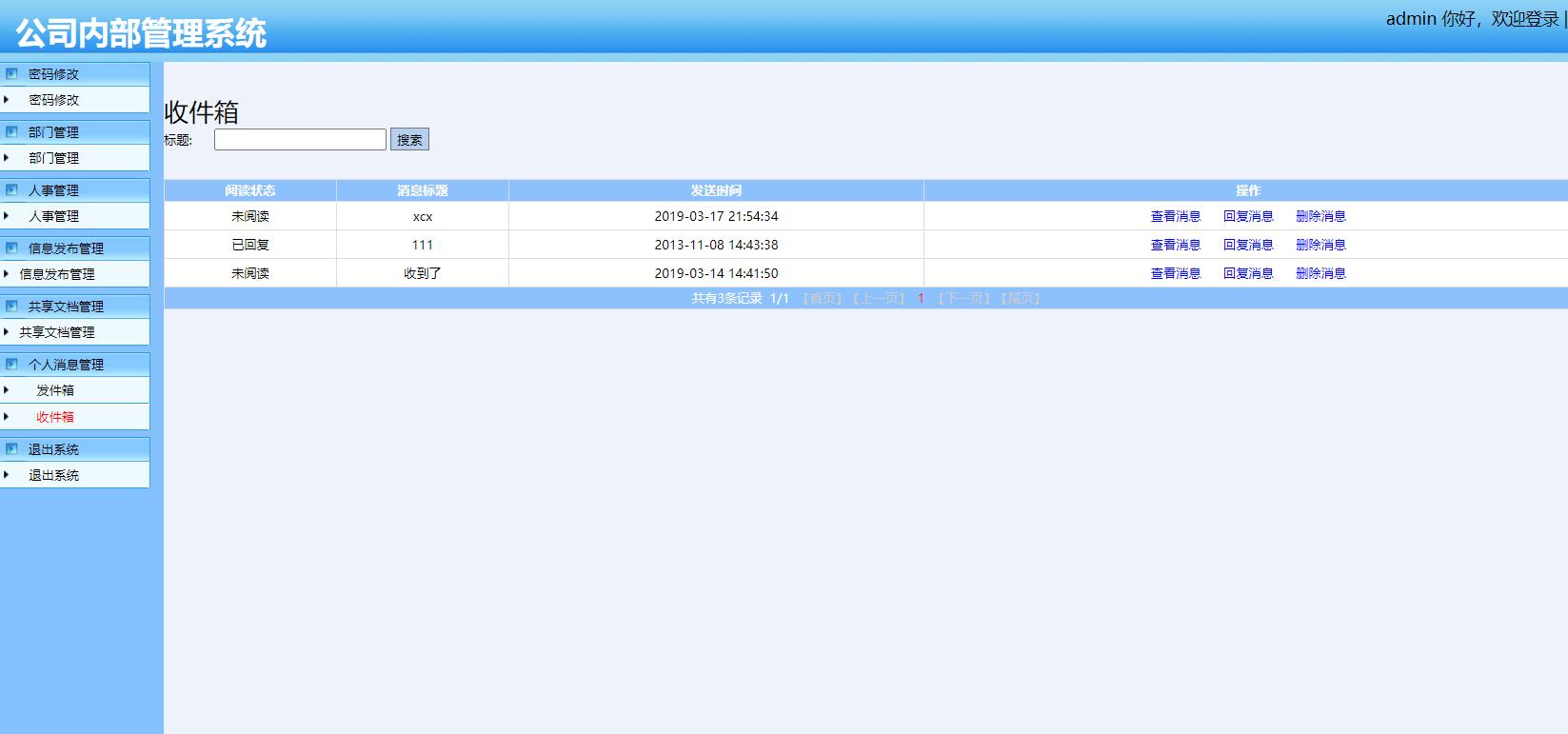1568x734 pixels.
Task: Open 查看消息 for the 收到了 message
Action: pos(1176,273)
